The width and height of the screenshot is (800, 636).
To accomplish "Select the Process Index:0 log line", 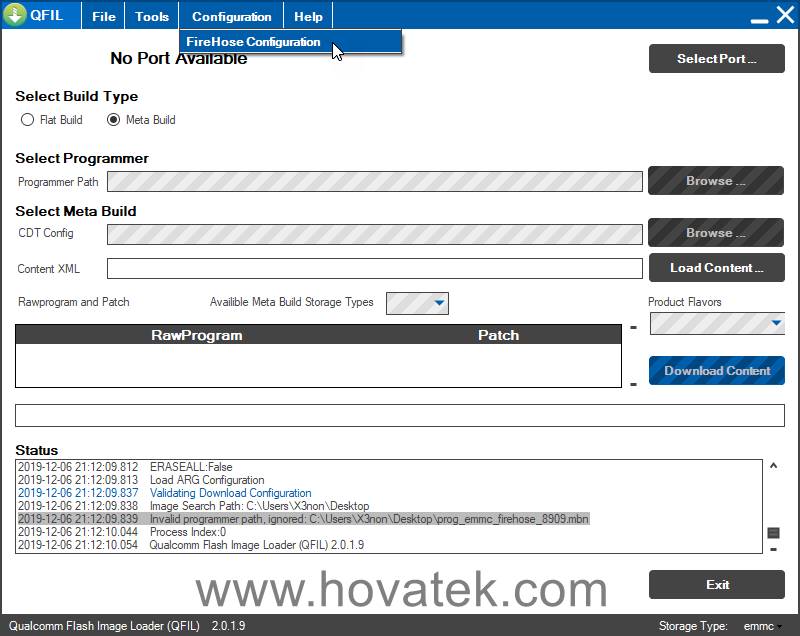I will (x=121, y=532).
